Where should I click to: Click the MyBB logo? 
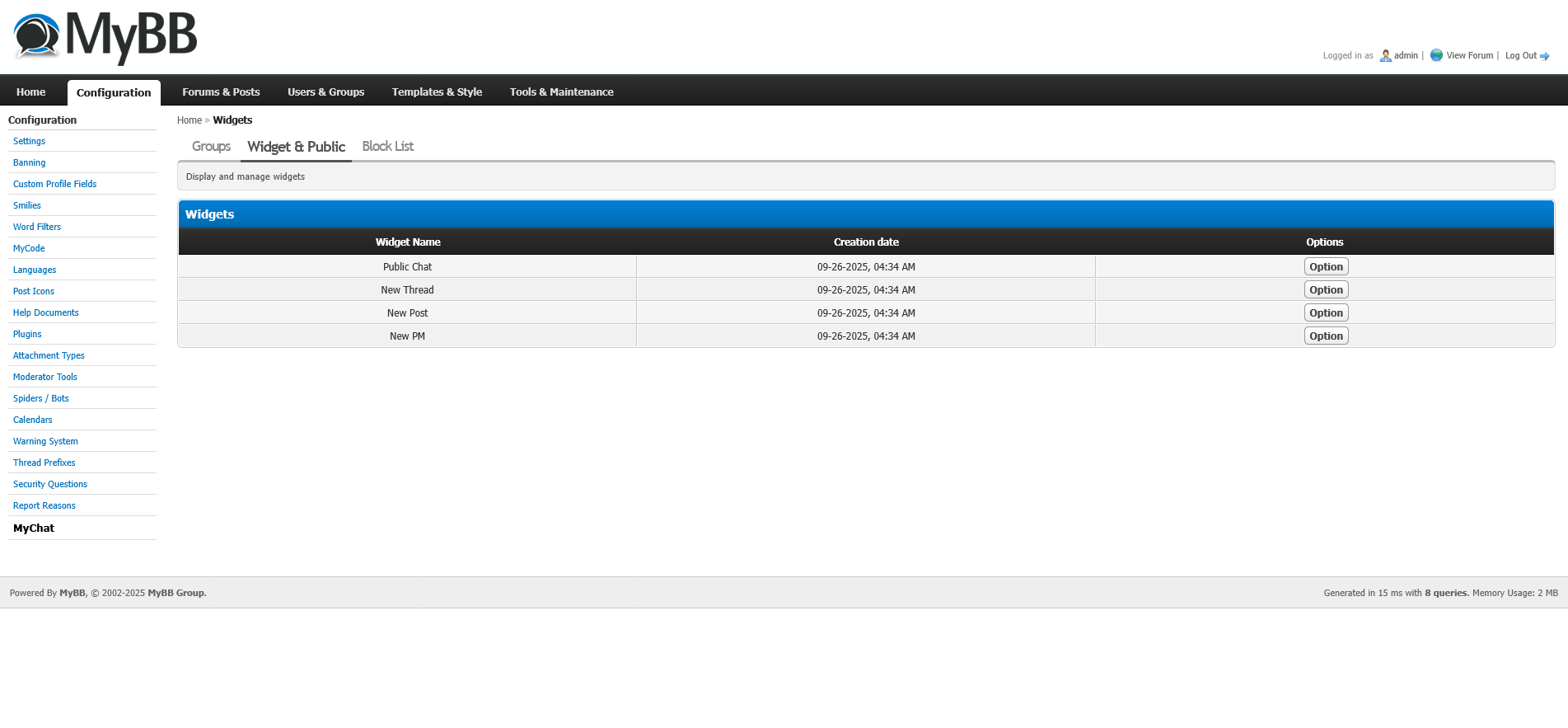[105, 37]
